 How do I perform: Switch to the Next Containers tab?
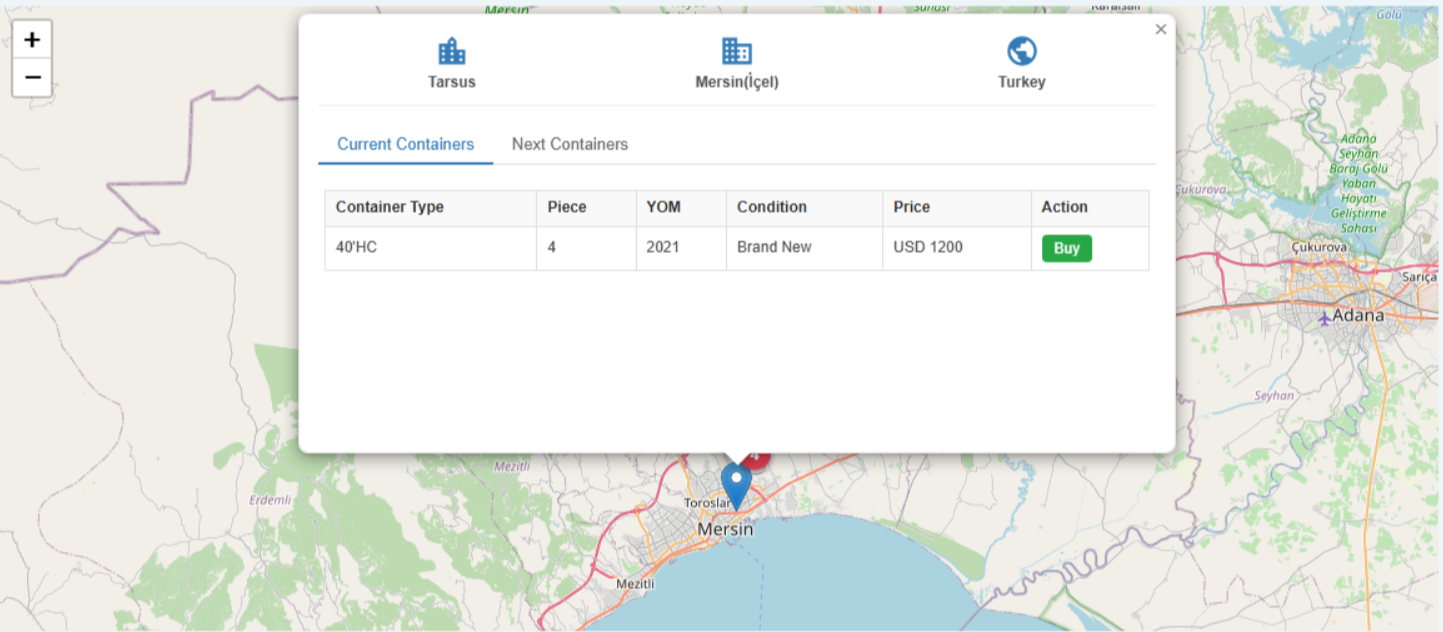pyautogui.click(x=569, y=144)
